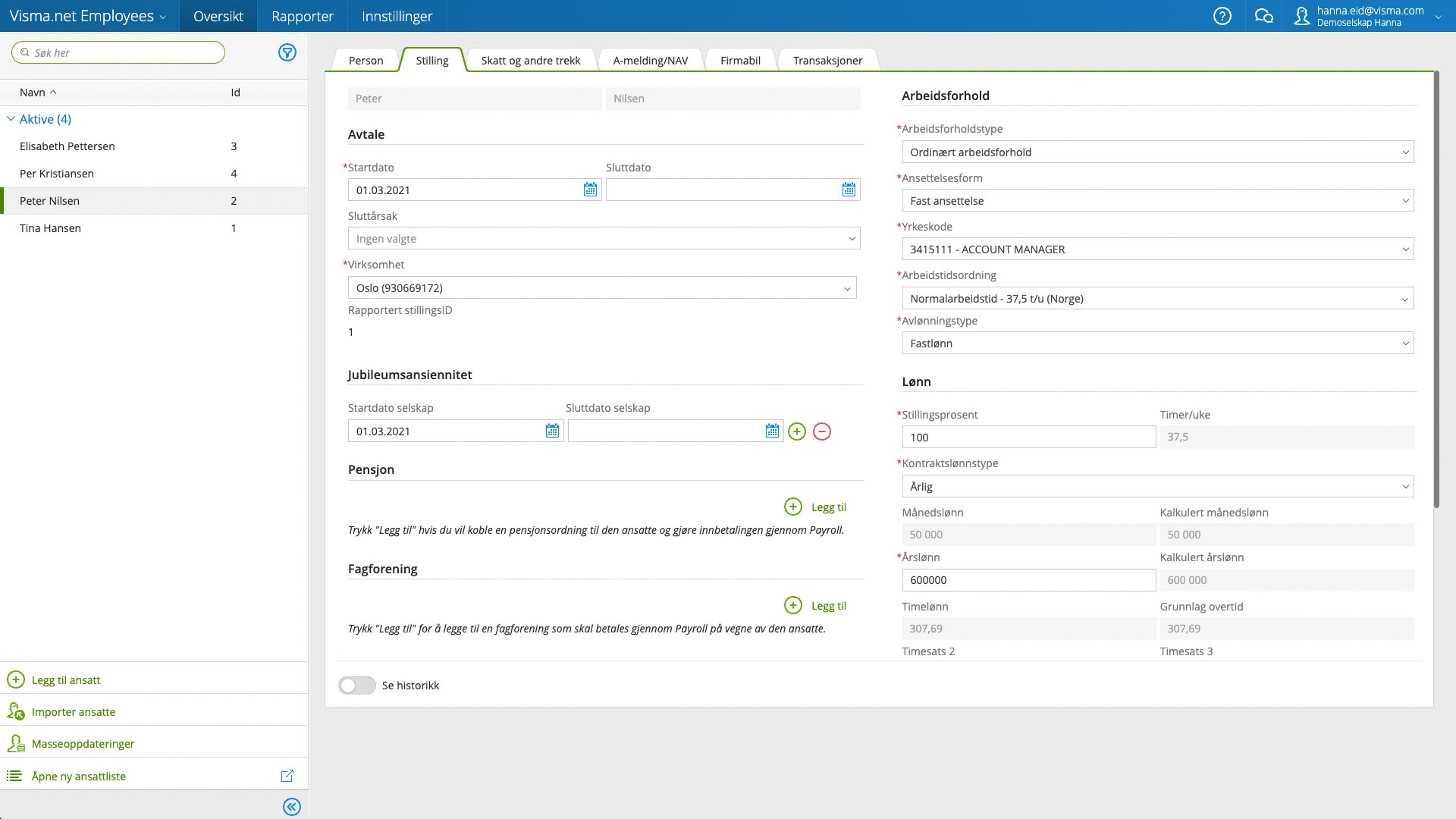Open the help question mark icon

[1222, 16]
